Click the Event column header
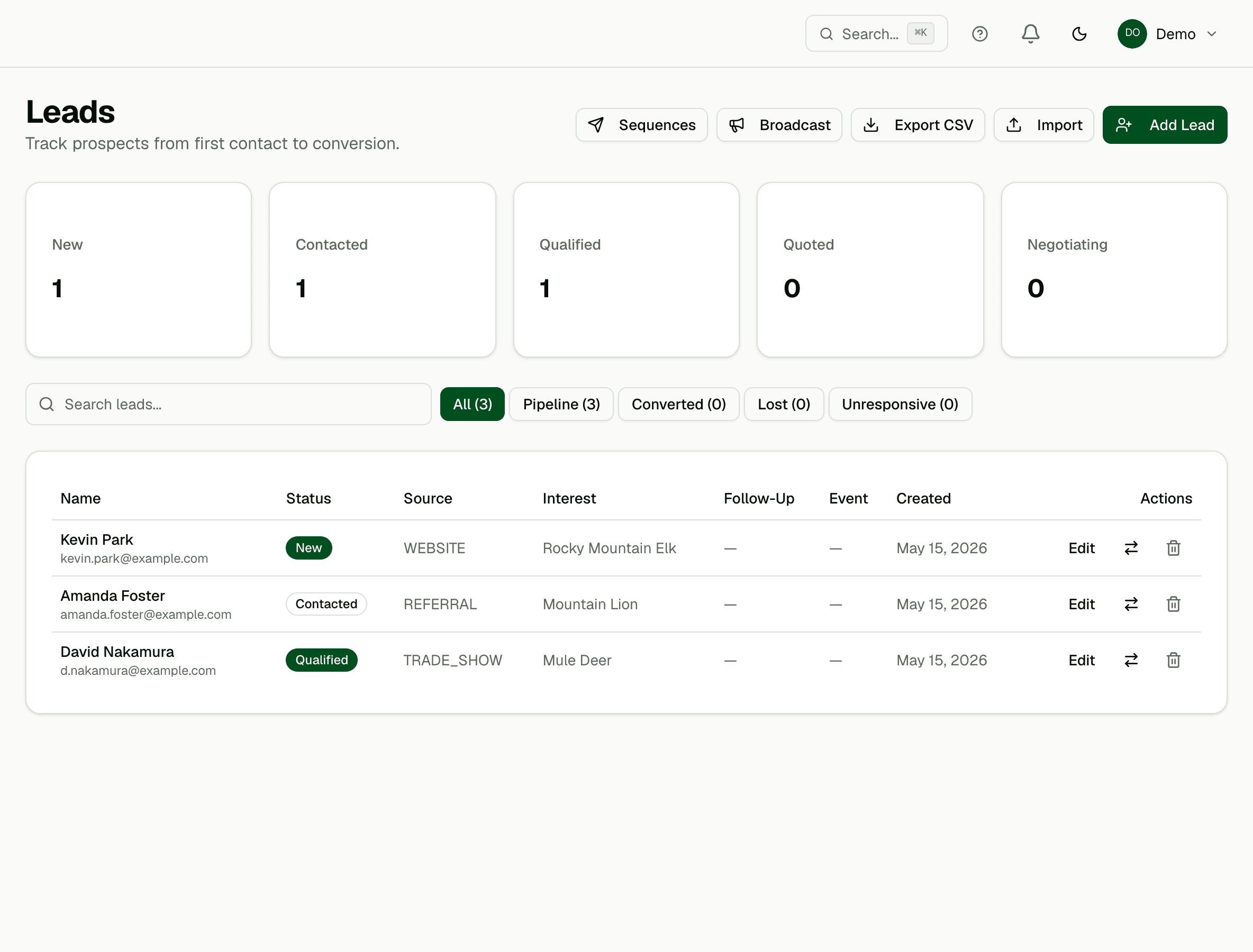The width and height of the screenshot is (1253, 952). coord(848,498)
